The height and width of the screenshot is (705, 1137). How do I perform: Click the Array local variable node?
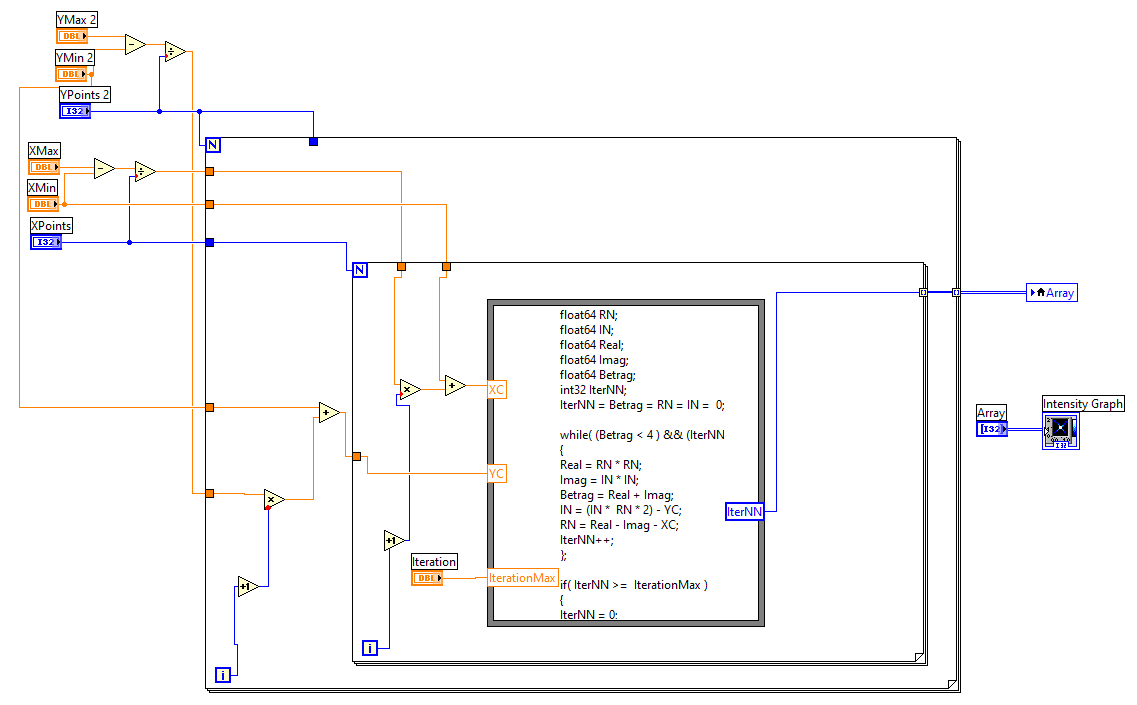click(1051, 293)
